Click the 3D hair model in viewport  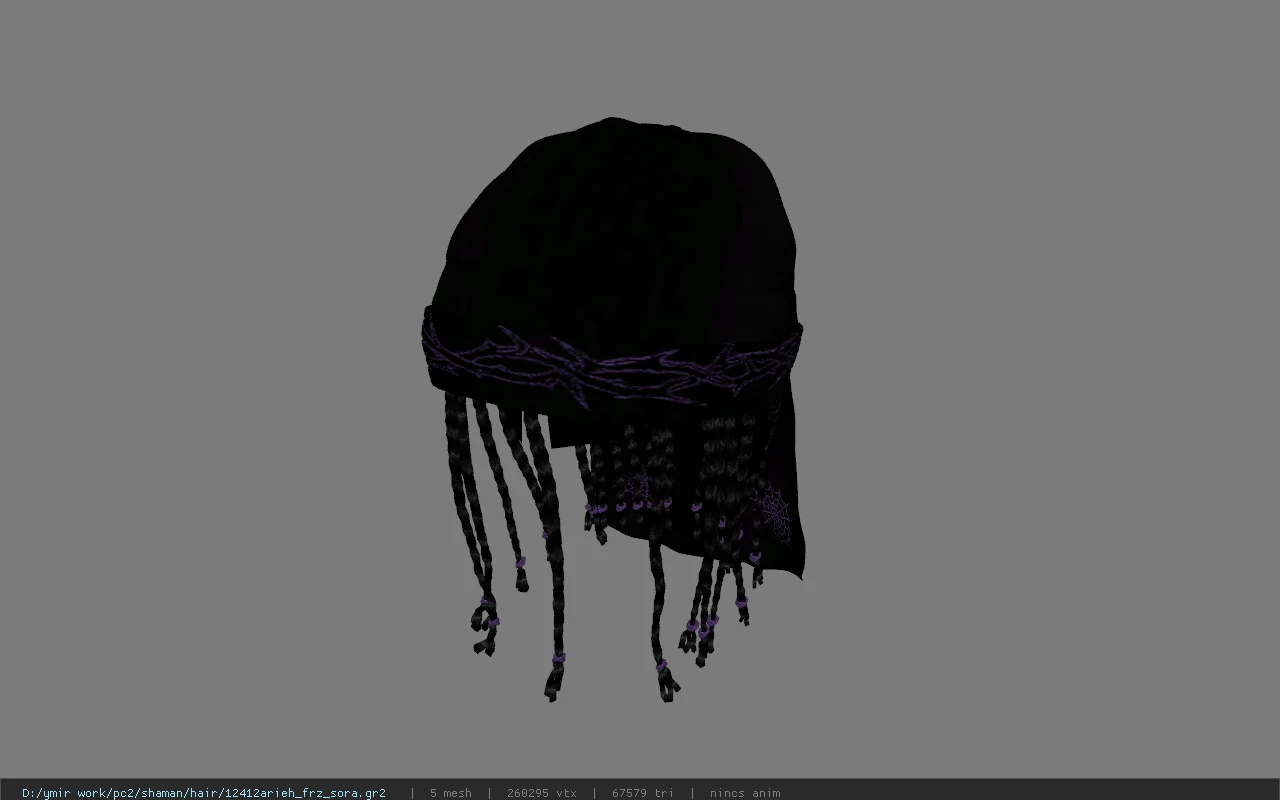coord(612,410)
